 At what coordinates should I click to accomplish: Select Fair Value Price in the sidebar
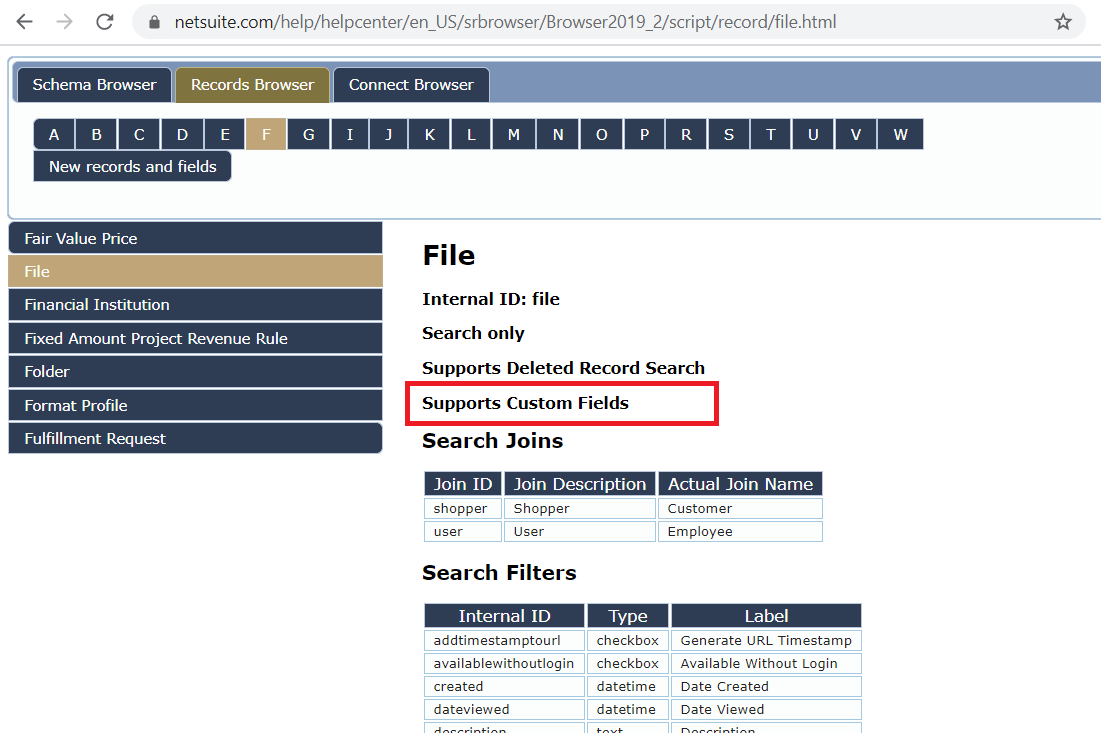click(x=195, y=238)
